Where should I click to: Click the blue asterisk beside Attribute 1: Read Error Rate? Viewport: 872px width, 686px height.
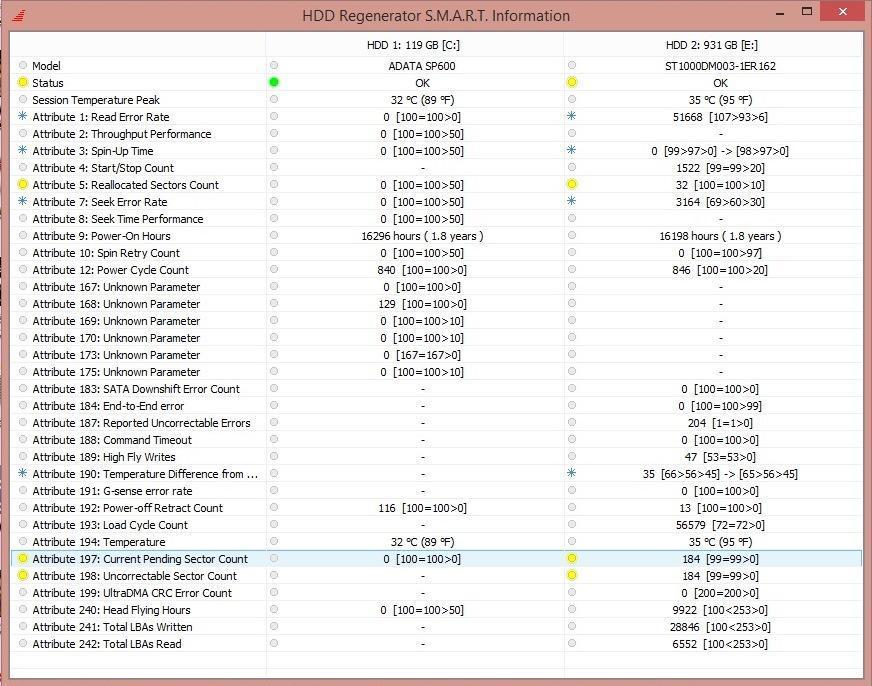pyautogui.click(x=23, y=117)
